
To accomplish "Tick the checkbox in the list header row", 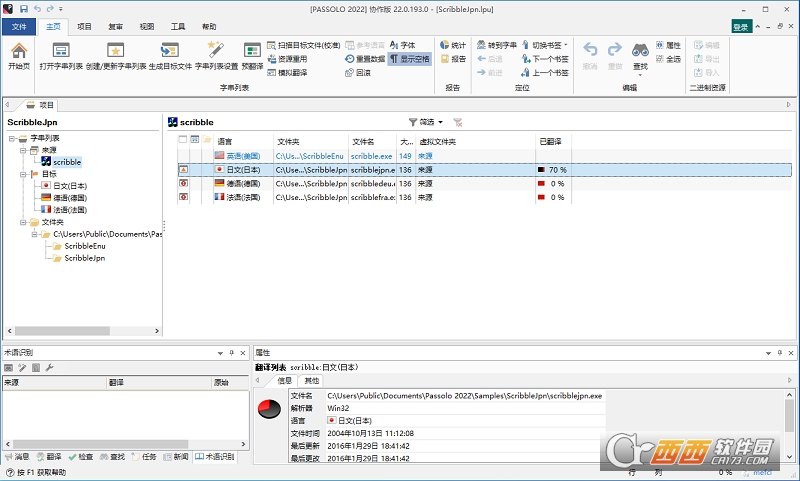I will [183, 139].
